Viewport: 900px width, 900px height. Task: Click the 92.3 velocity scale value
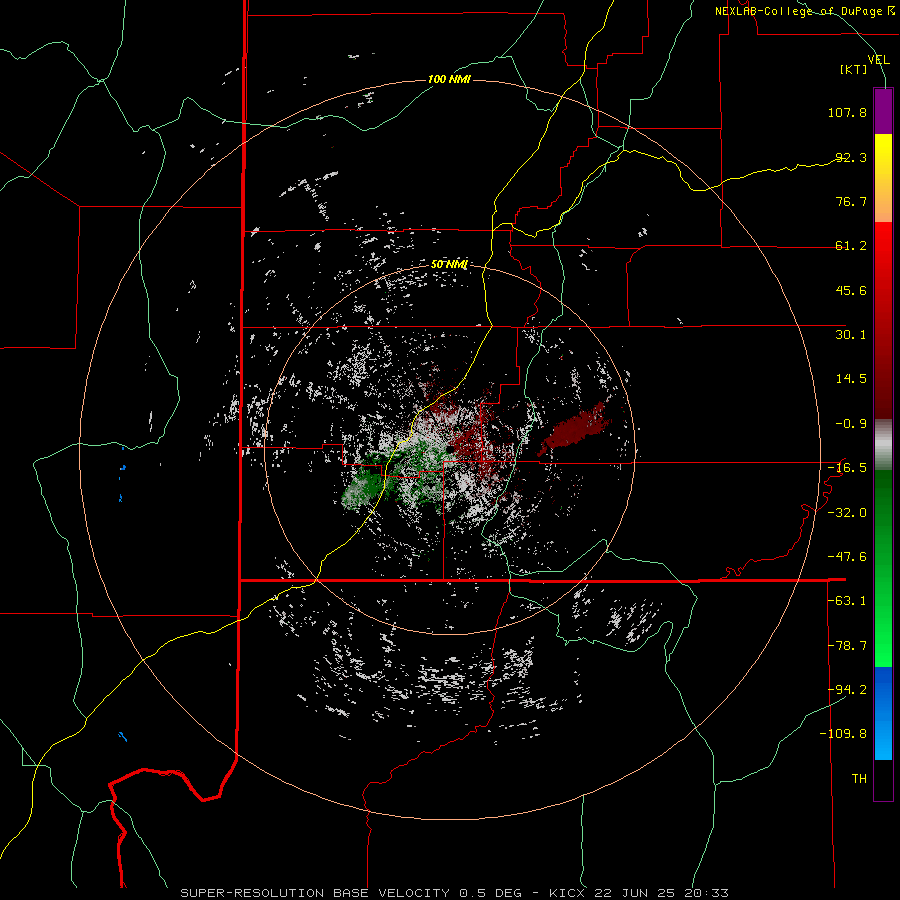click(x=851, y=157)
